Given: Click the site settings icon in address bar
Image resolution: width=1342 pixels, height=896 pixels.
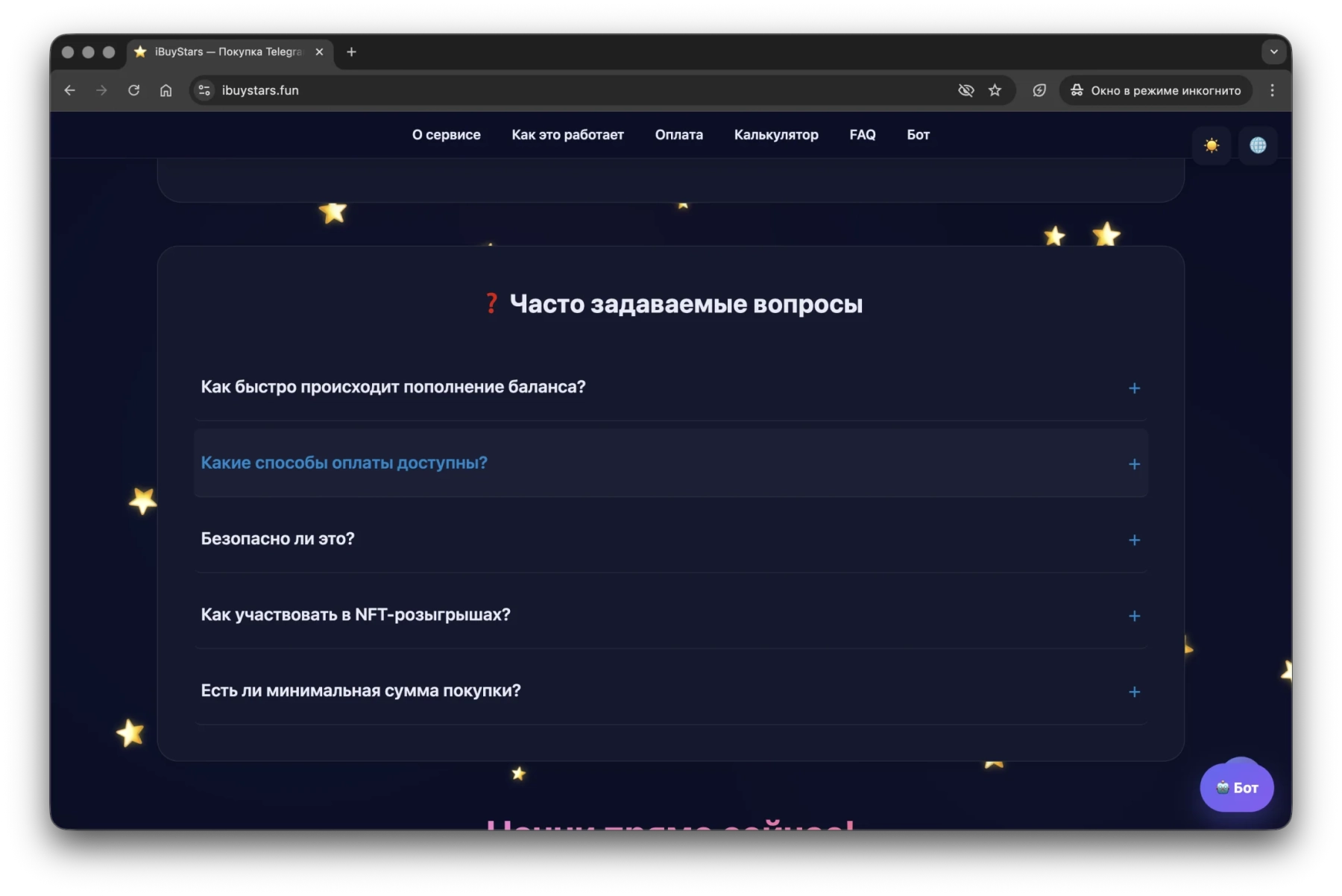Looking at the screenshot, I should click(x=204, y=90).
